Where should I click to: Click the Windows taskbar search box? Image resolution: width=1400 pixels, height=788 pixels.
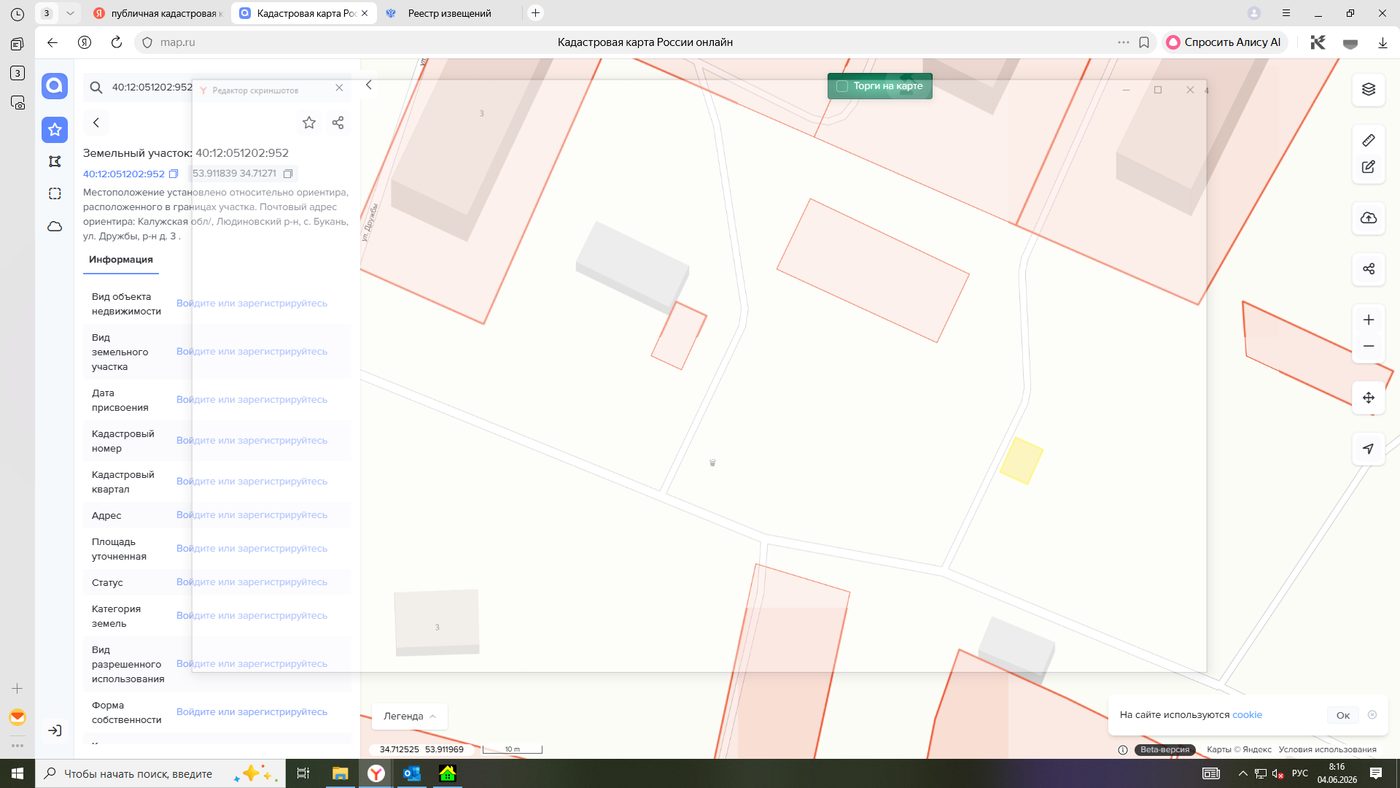click(161, 773)
